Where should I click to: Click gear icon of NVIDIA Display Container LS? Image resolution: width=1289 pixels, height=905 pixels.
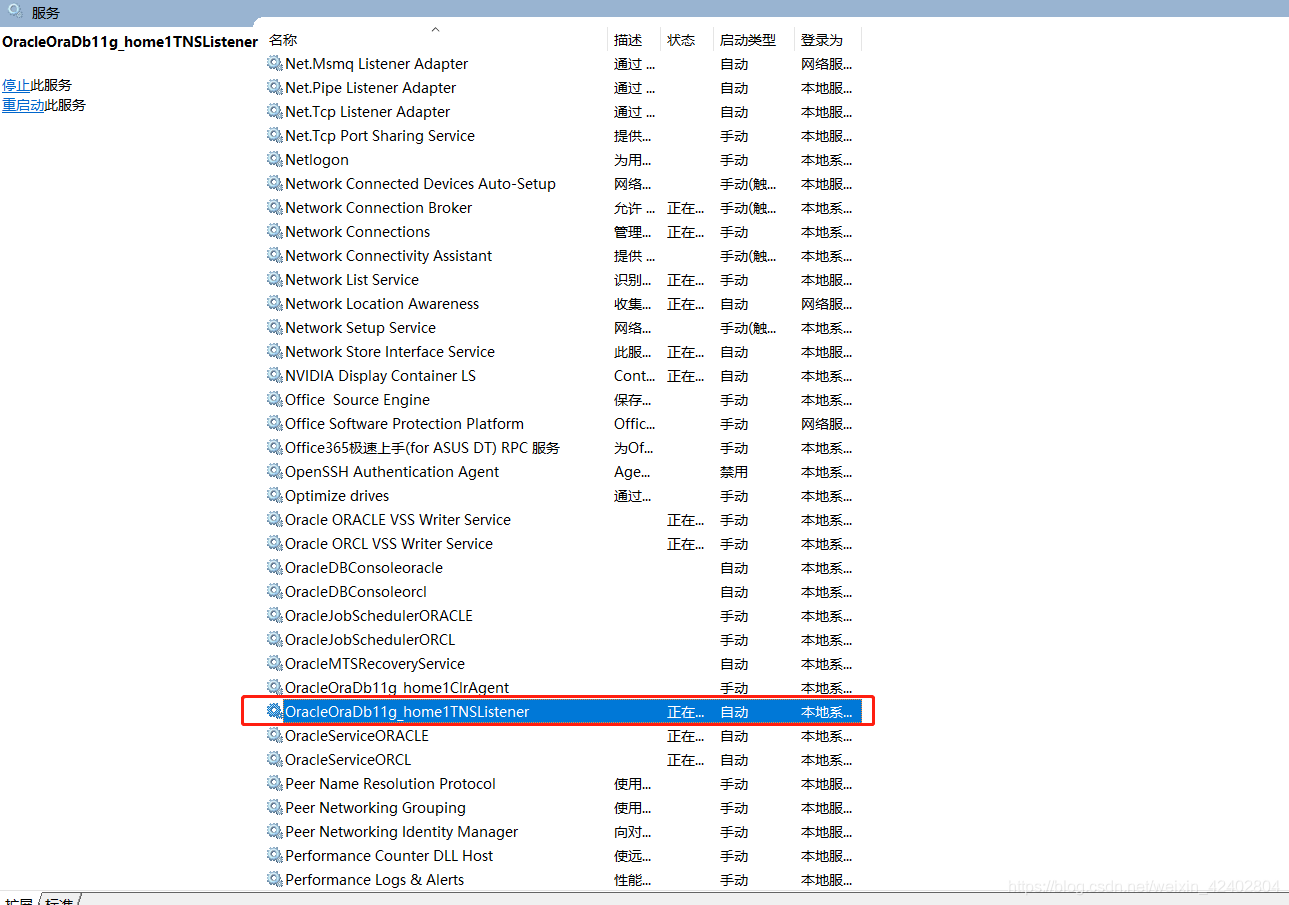[x=275, y=375]
